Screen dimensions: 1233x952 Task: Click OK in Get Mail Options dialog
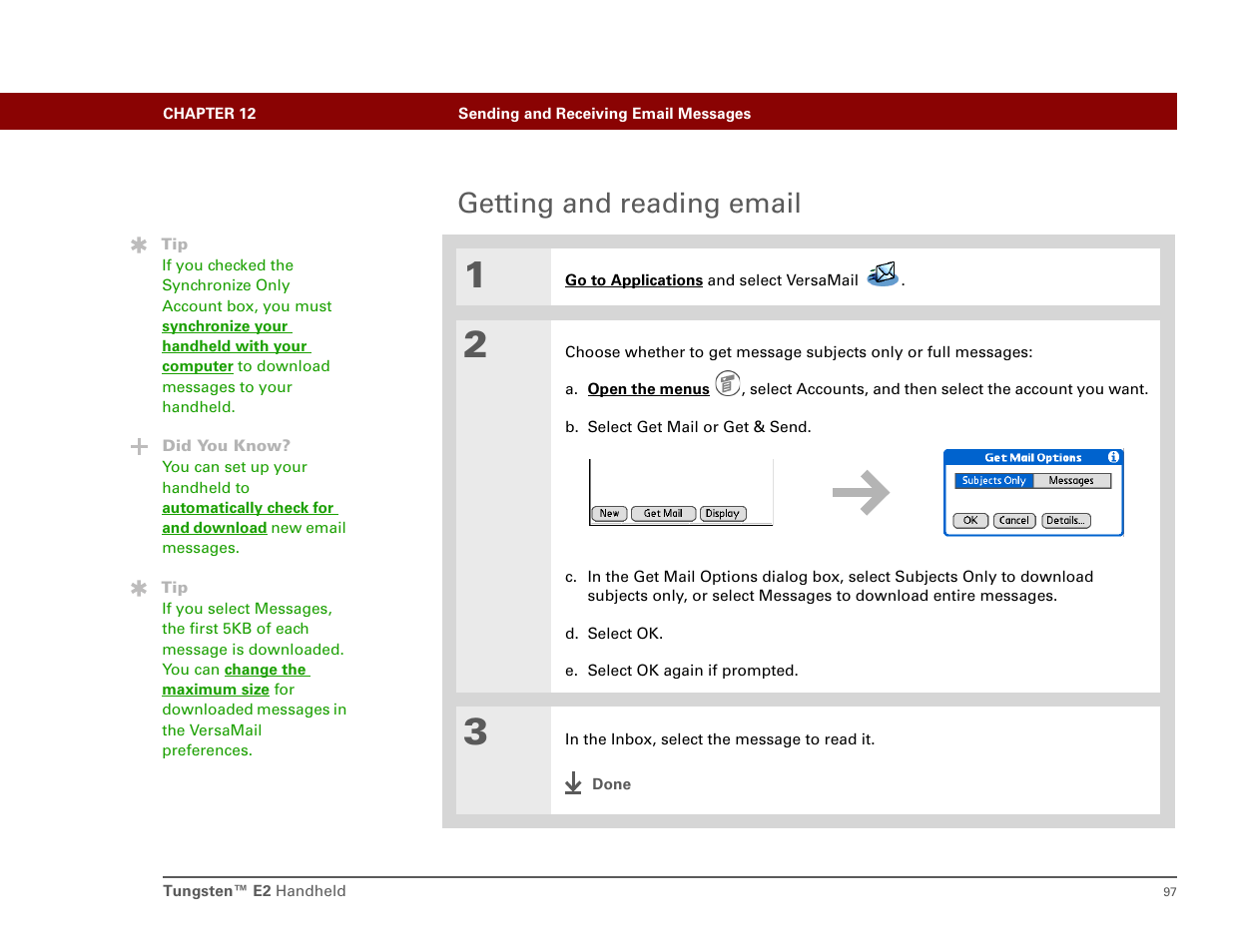970,521
